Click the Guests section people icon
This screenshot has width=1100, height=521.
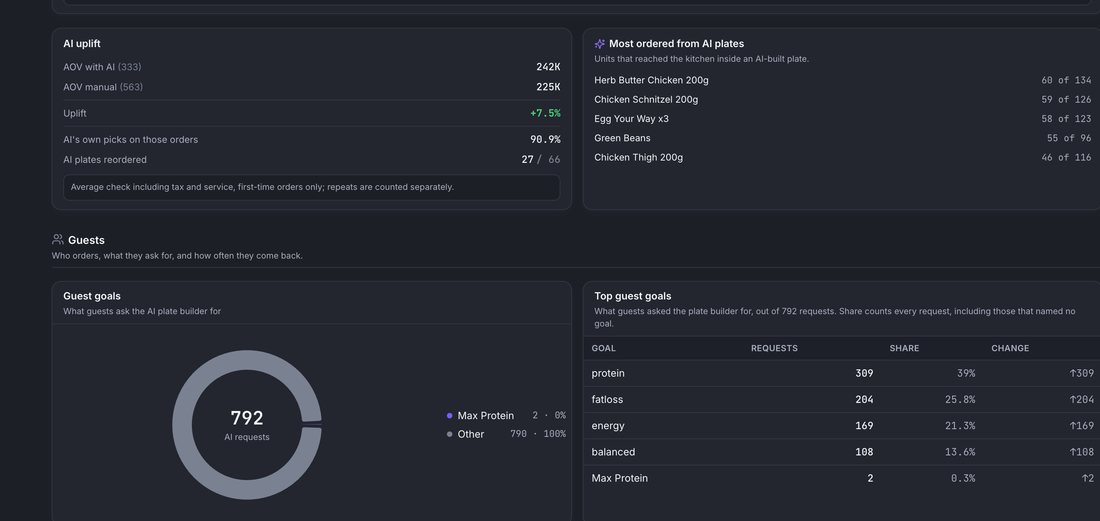[58, 240]
